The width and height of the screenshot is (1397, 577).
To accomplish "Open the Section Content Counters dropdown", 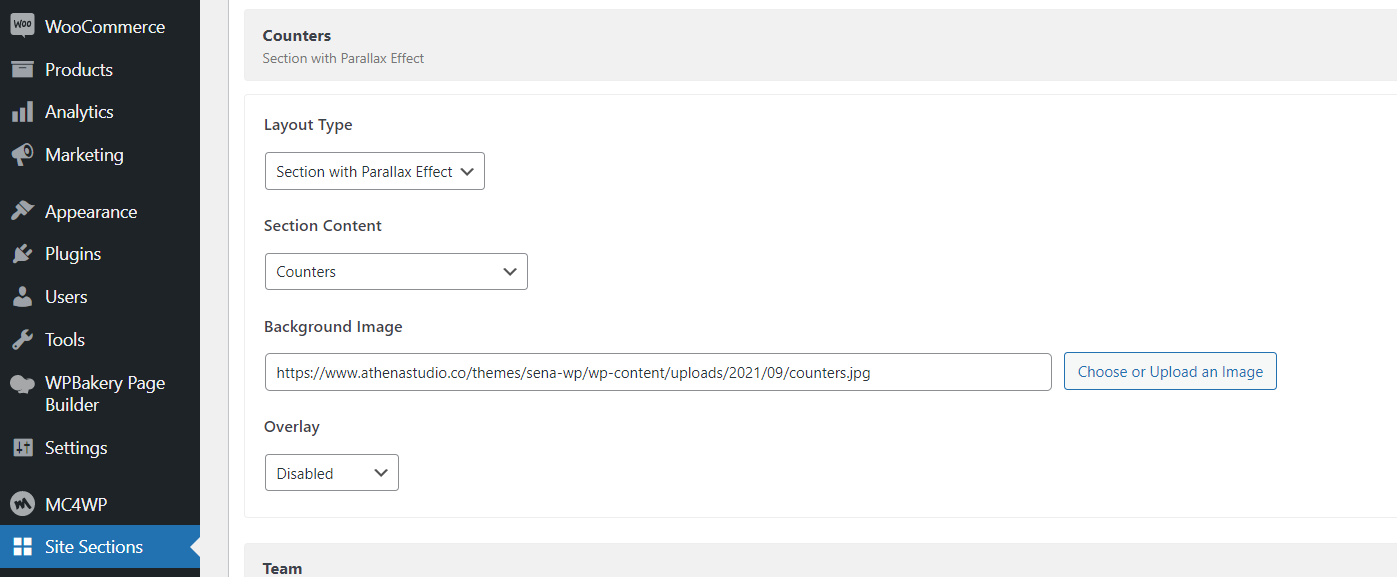I will click(x=396, y=271).
